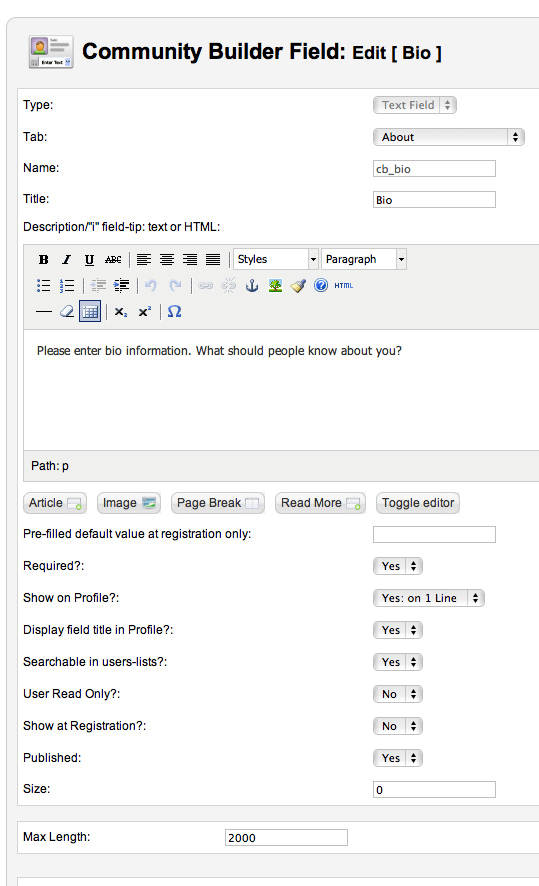Apply underline formatting in editor
Screen dimensions: 539x886
[89, 259]
